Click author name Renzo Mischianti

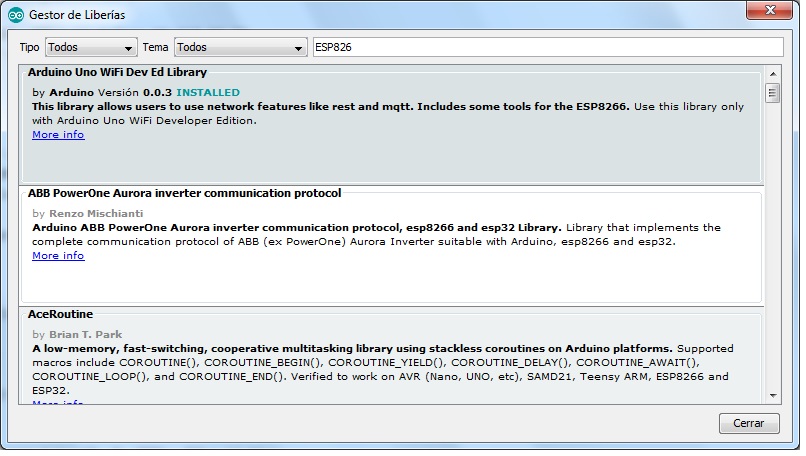click(x=96, y=214)
